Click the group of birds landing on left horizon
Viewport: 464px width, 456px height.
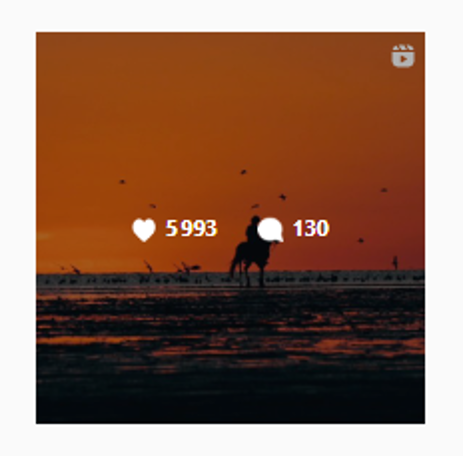(x=173, y=267)
